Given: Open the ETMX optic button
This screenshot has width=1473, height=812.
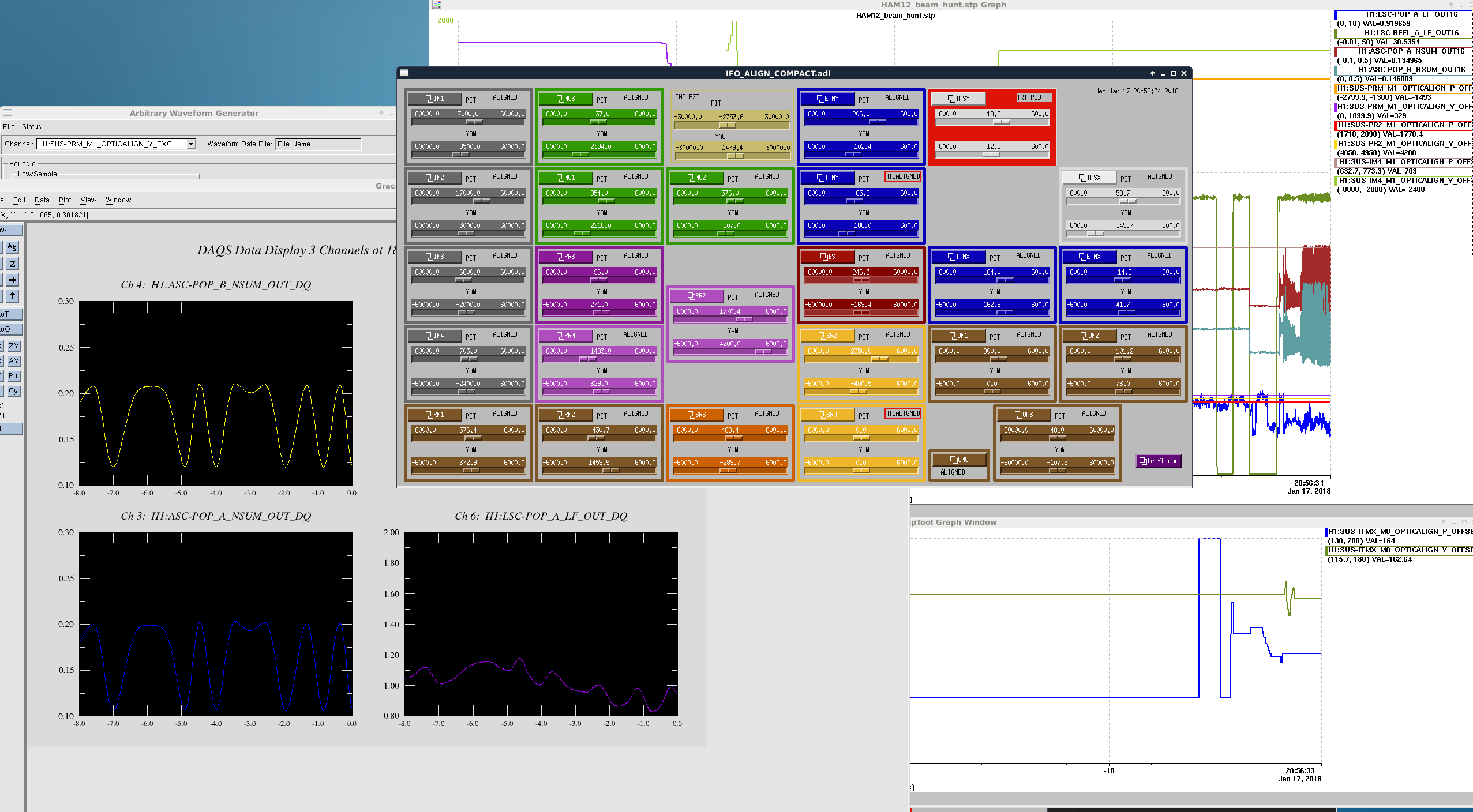Looking at the screenshot, I should point(1089,257).
